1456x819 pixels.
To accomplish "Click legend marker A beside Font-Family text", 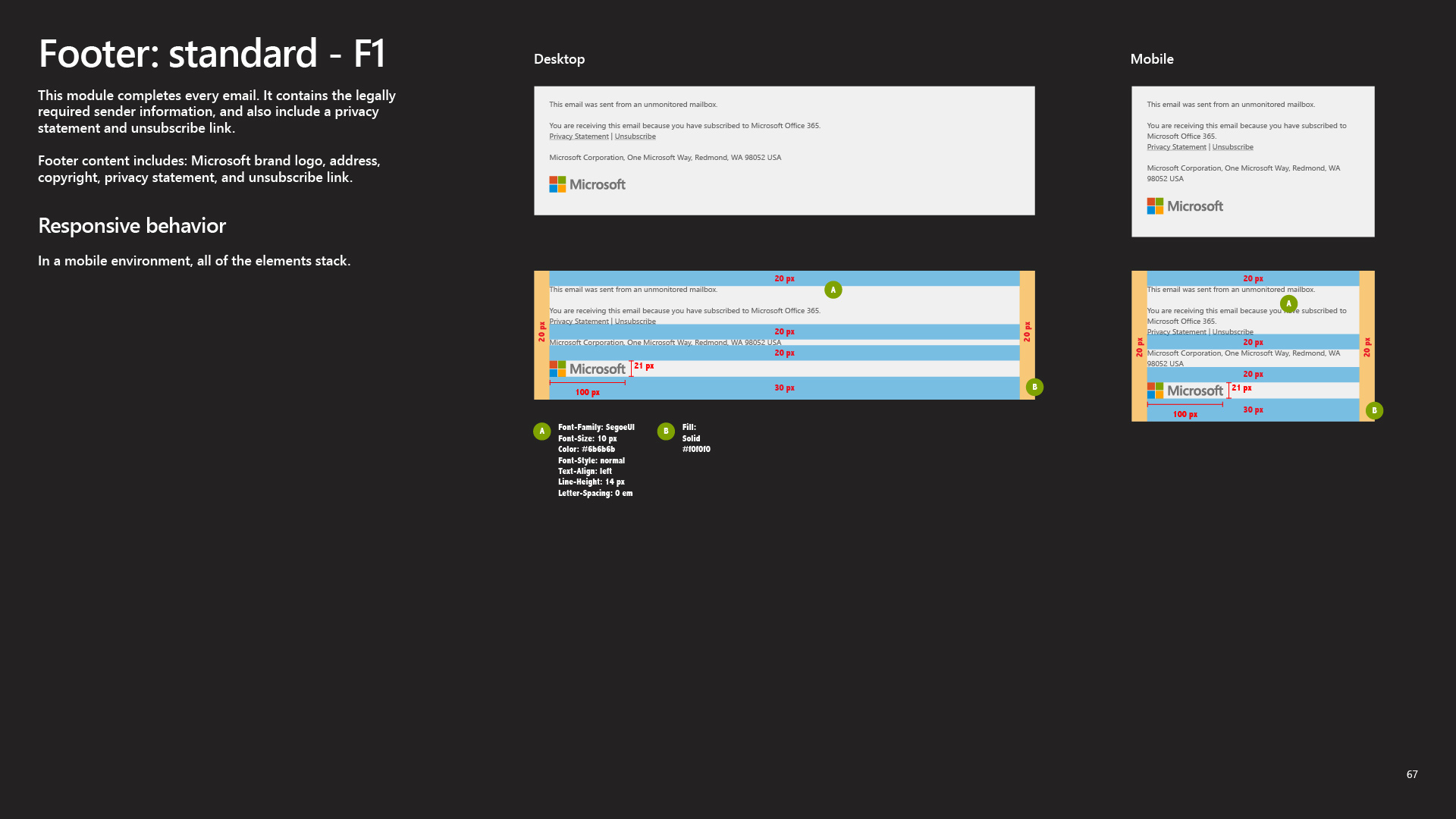I will (541, 431).
